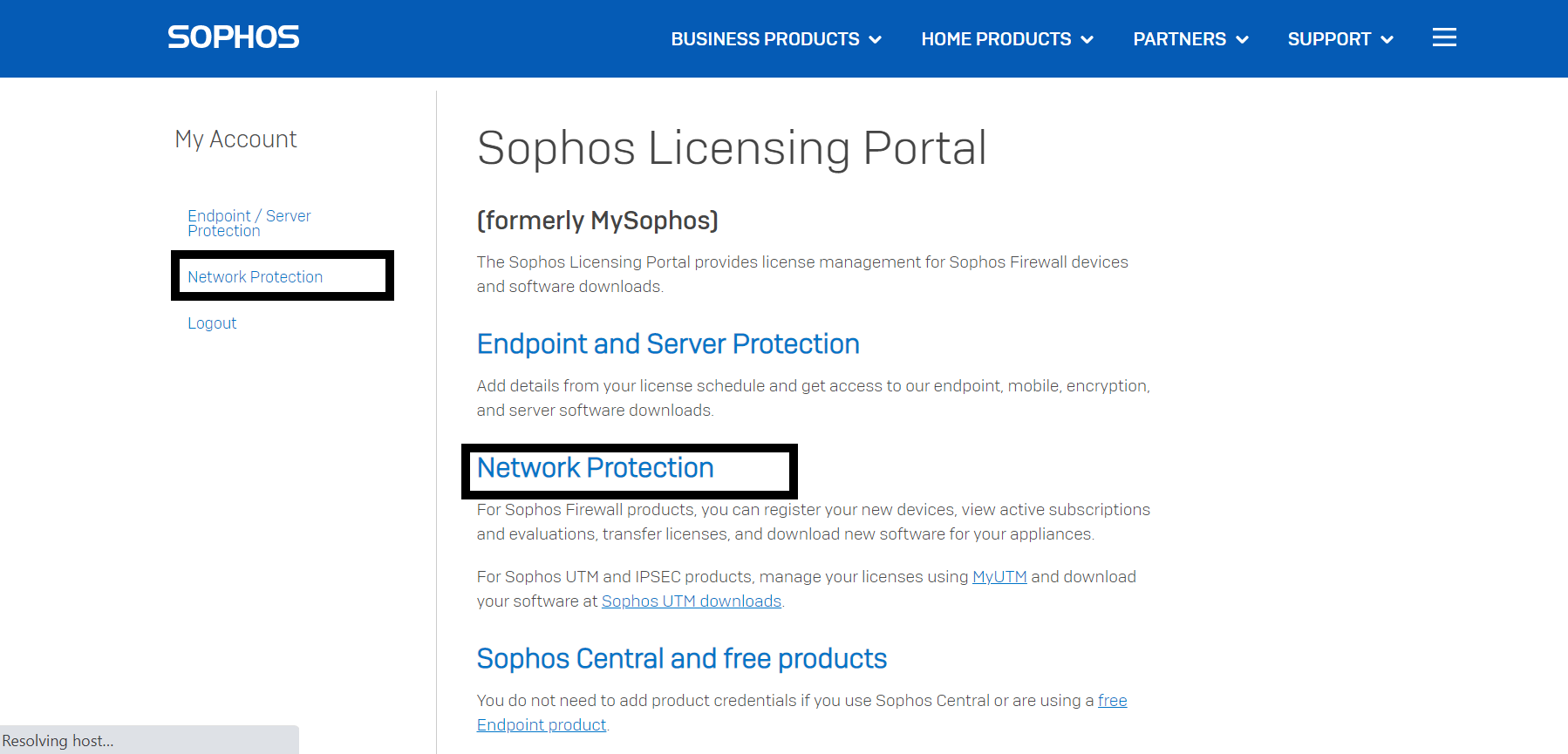1568x754 pixels.
Task: Select Network Protection in My Account sidebar
Action: (x=256, y=277)
